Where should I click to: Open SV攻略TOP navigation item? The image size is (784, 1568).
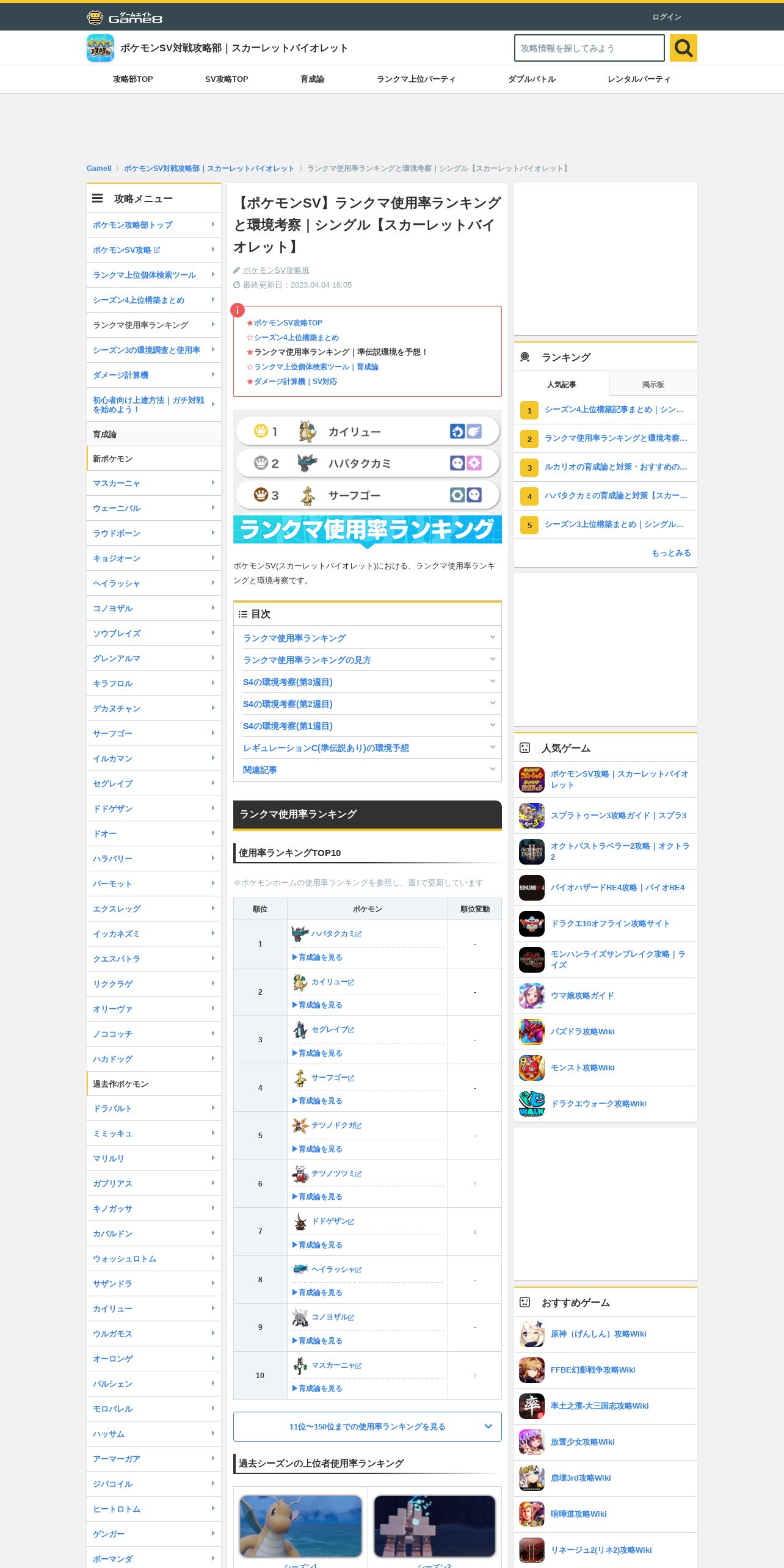(227, 79)
